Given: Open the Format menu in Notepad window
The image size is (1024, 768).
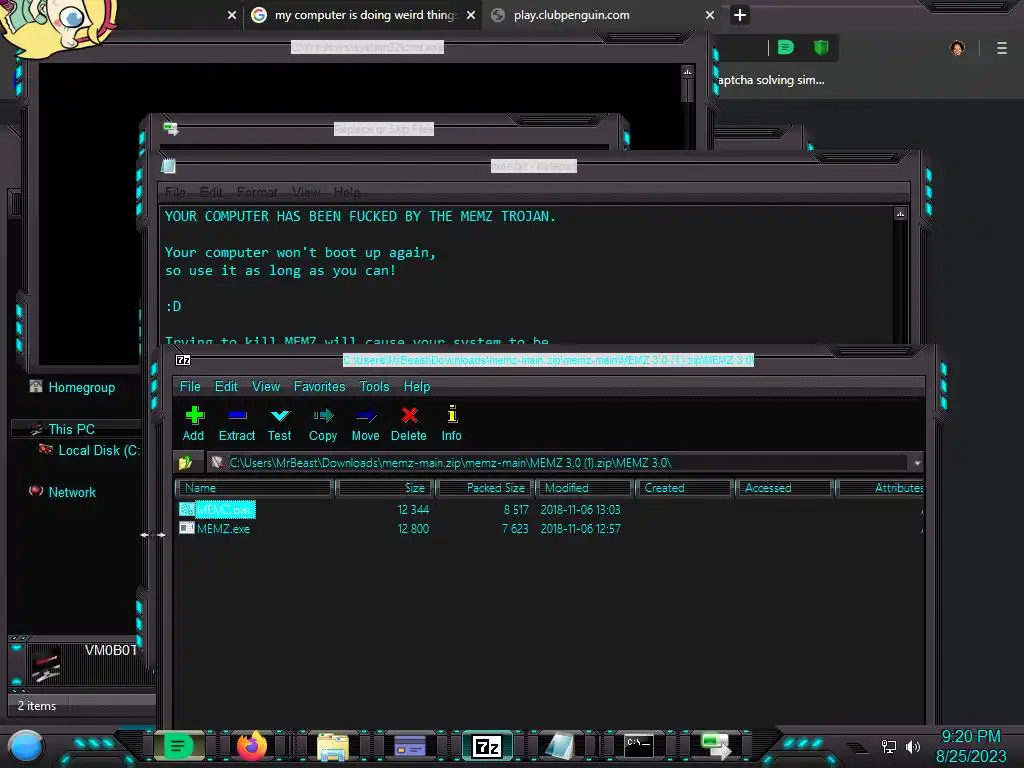Looking at the screenshot, I should 257,192.
